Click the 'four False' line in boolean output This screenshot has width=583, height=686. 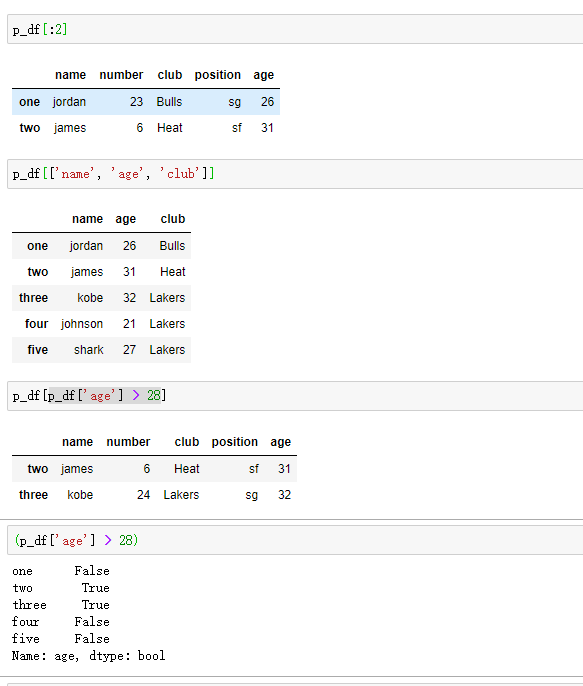tap(61, 622)
